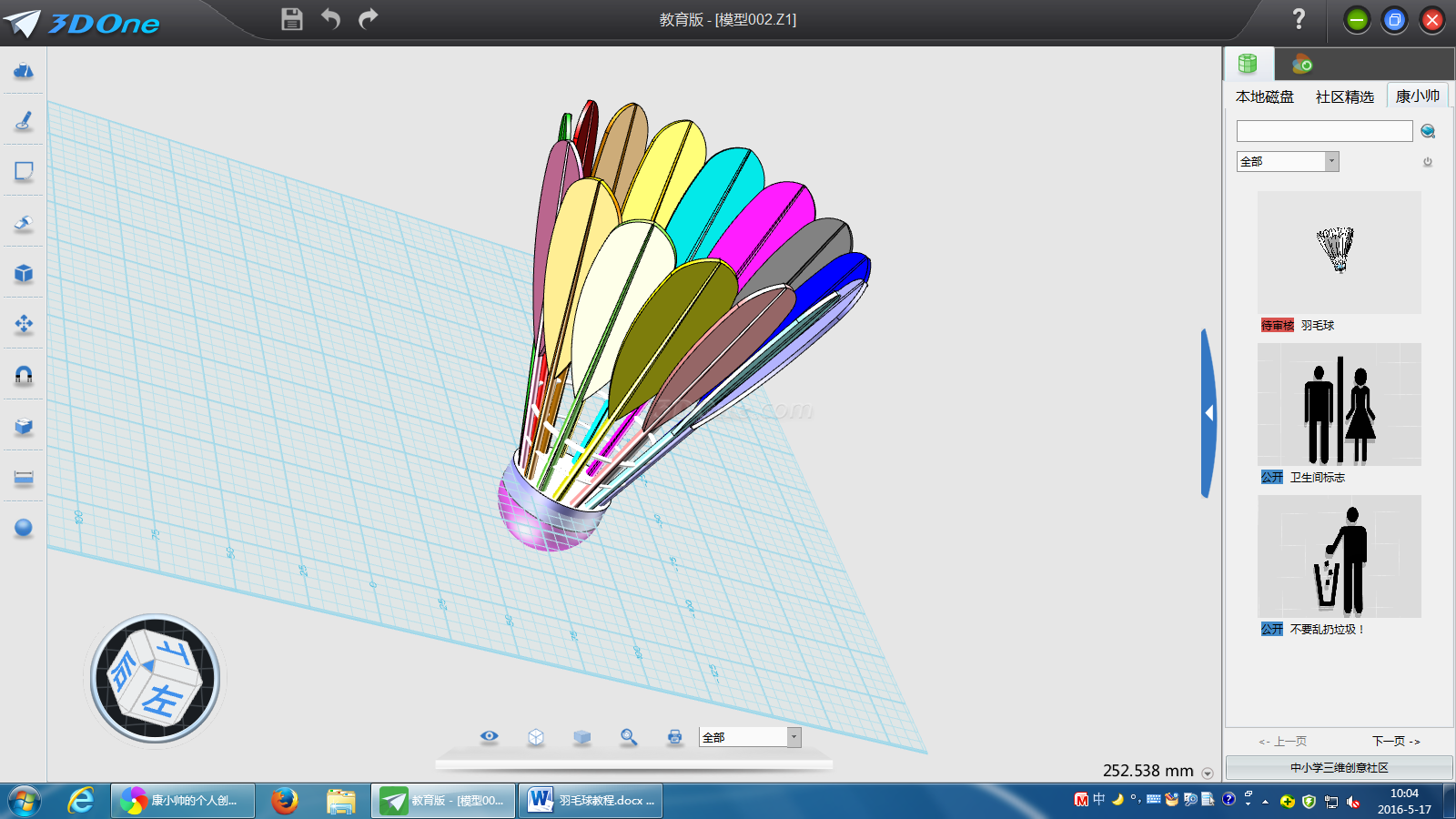1456x819 pixels.
Task: Open the material sphere tool
Action: [24, 528]
